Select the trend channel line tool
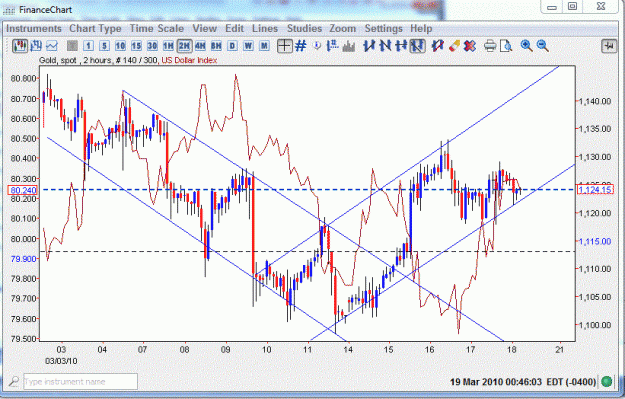The height and width of the screenshot is (399, 625). (417, 46)
